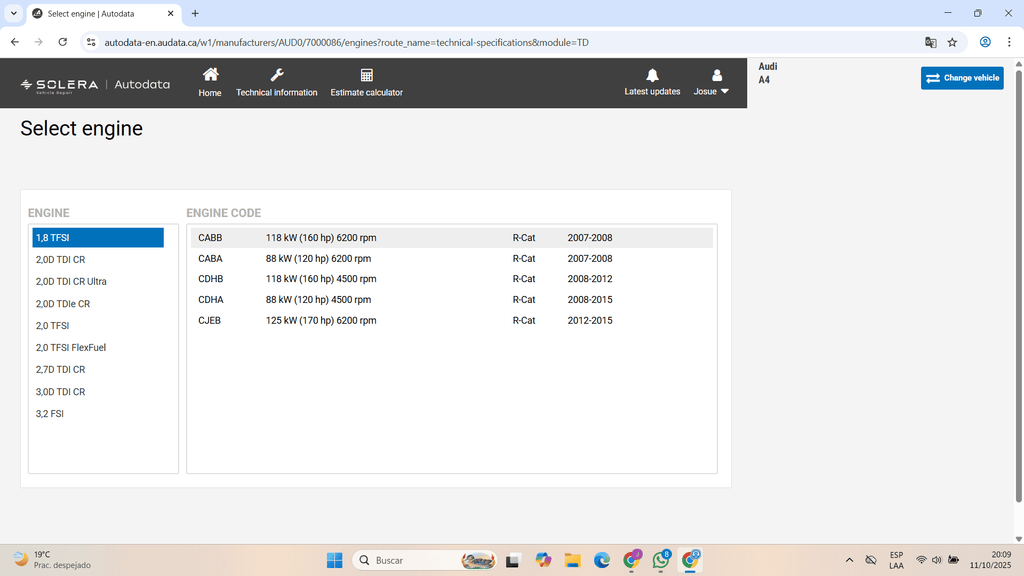Image resolution: width=1024 pixels, height=576 pixels.
Task: Click the Home house icon
Action: pos(210,76)
